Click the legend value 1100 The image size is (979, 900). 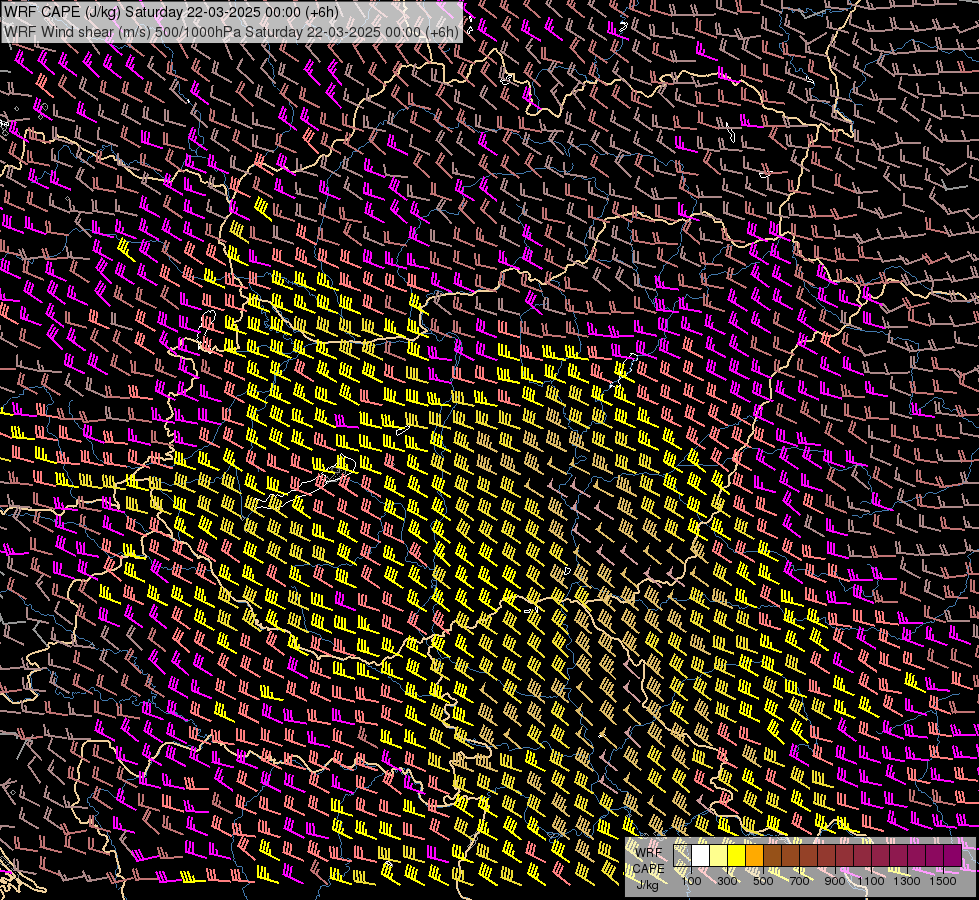coord(870,881)
